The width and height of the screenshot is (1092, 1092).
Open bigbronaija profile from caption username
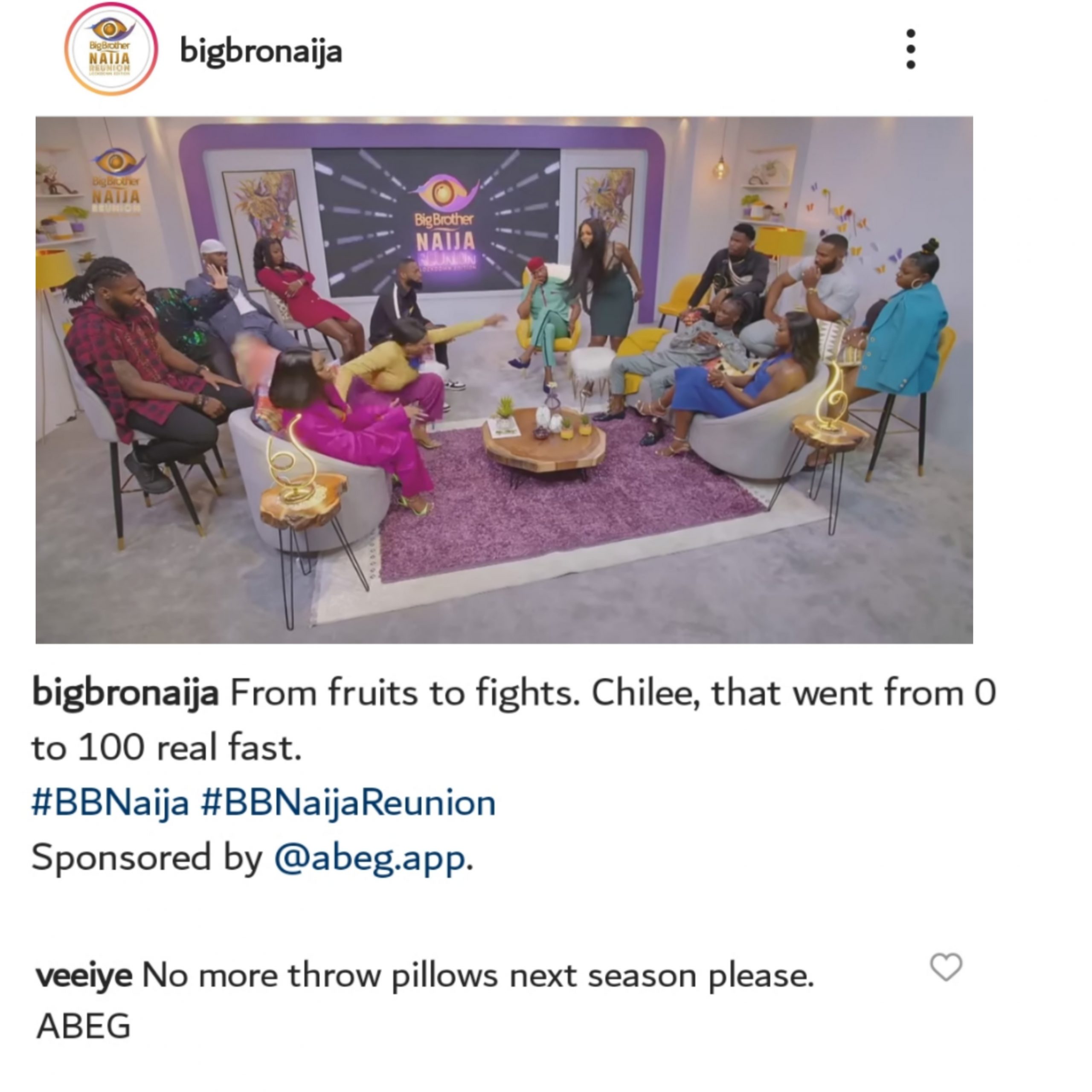click(x=125, y=693)
